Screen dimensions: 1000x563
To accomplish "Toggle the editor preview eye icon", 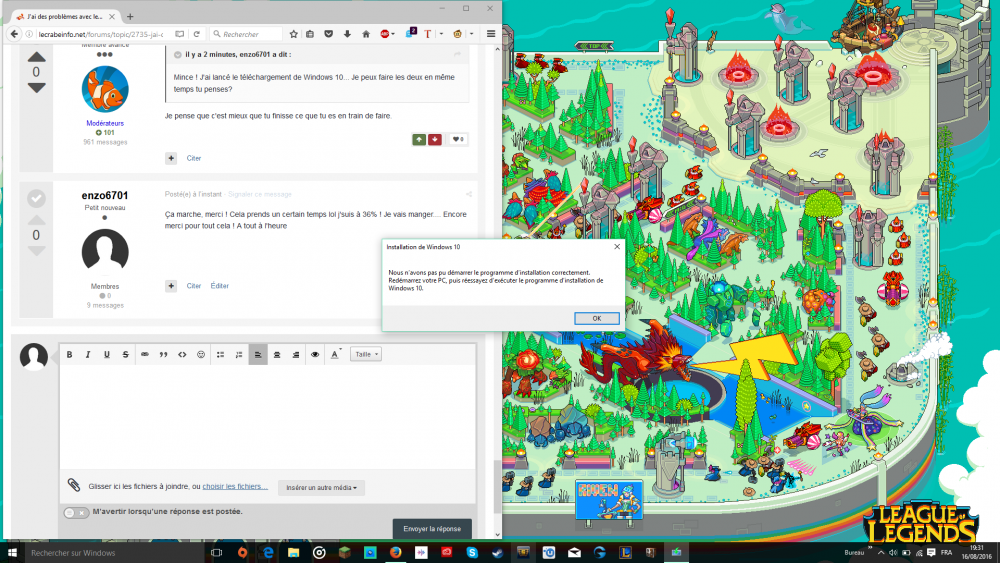I will point(315,355).
